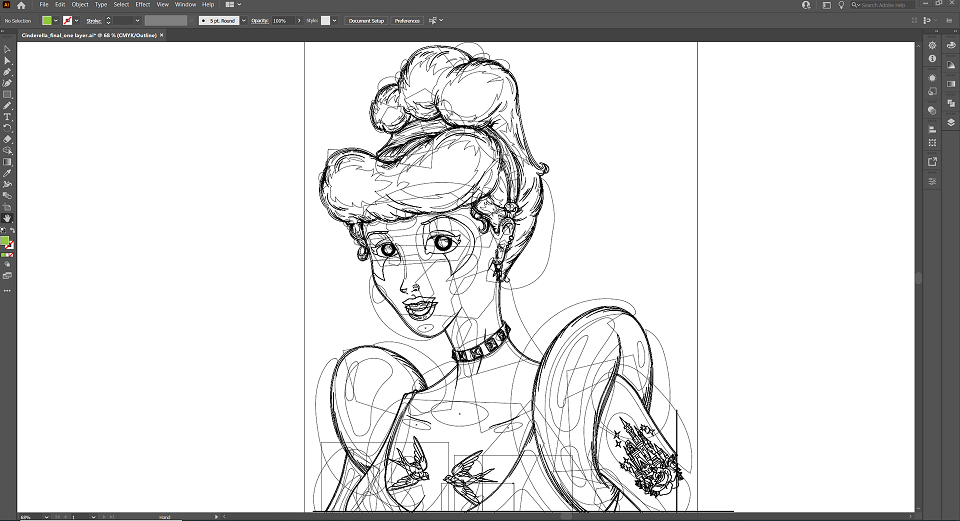Screen dimensions: 960x521
Task: Open the Stroke panel link
Action: coord(94,21)
